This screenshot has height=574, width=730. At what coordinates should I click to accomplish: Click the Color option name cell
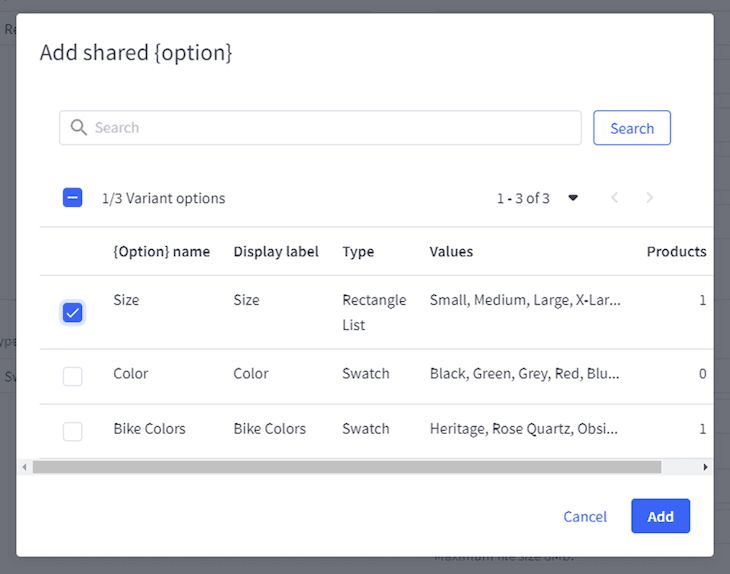tap(131, 374)
